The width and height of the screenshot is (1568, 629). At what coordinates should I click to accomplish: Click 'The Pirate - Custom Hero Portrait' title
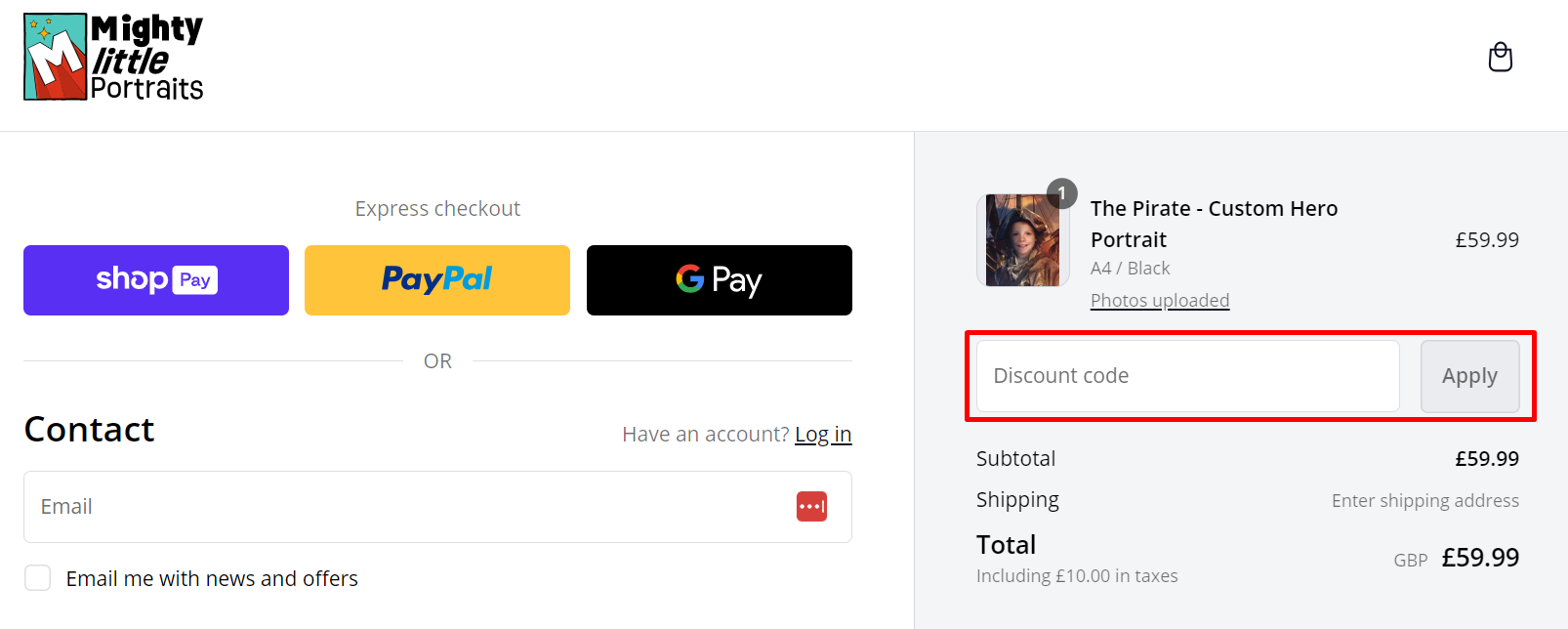tap(1214, 224)
